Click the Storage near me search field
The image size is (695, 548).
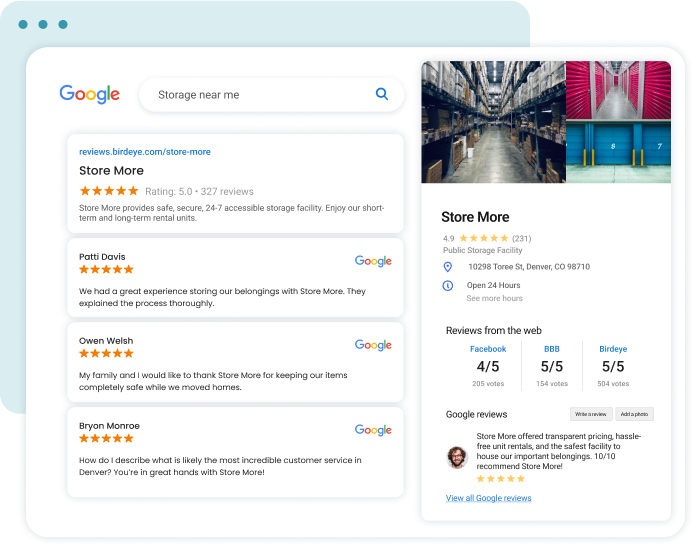(271, 94)
